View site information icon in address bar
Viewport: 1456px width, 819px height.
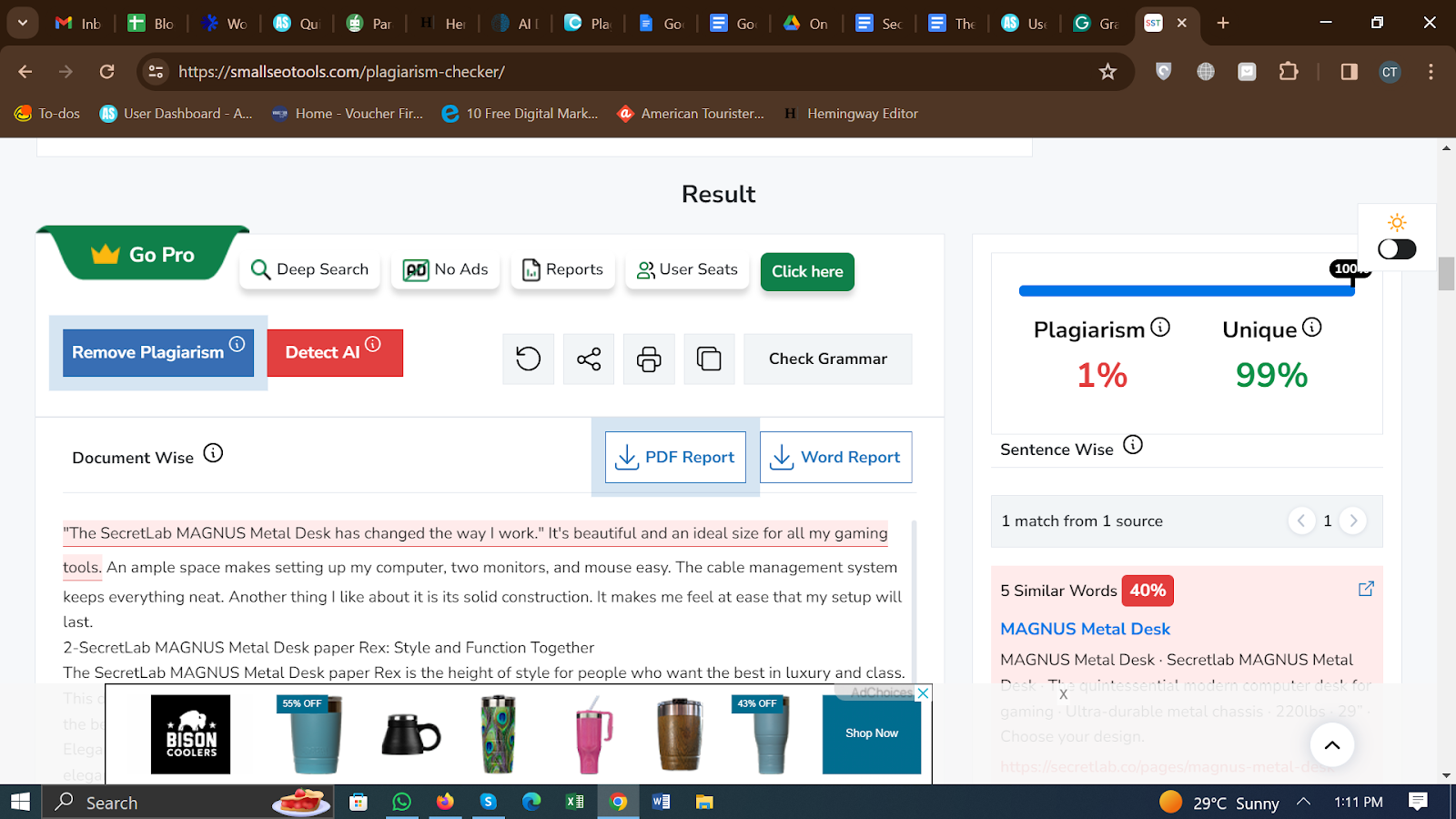(x=157, y=72)
